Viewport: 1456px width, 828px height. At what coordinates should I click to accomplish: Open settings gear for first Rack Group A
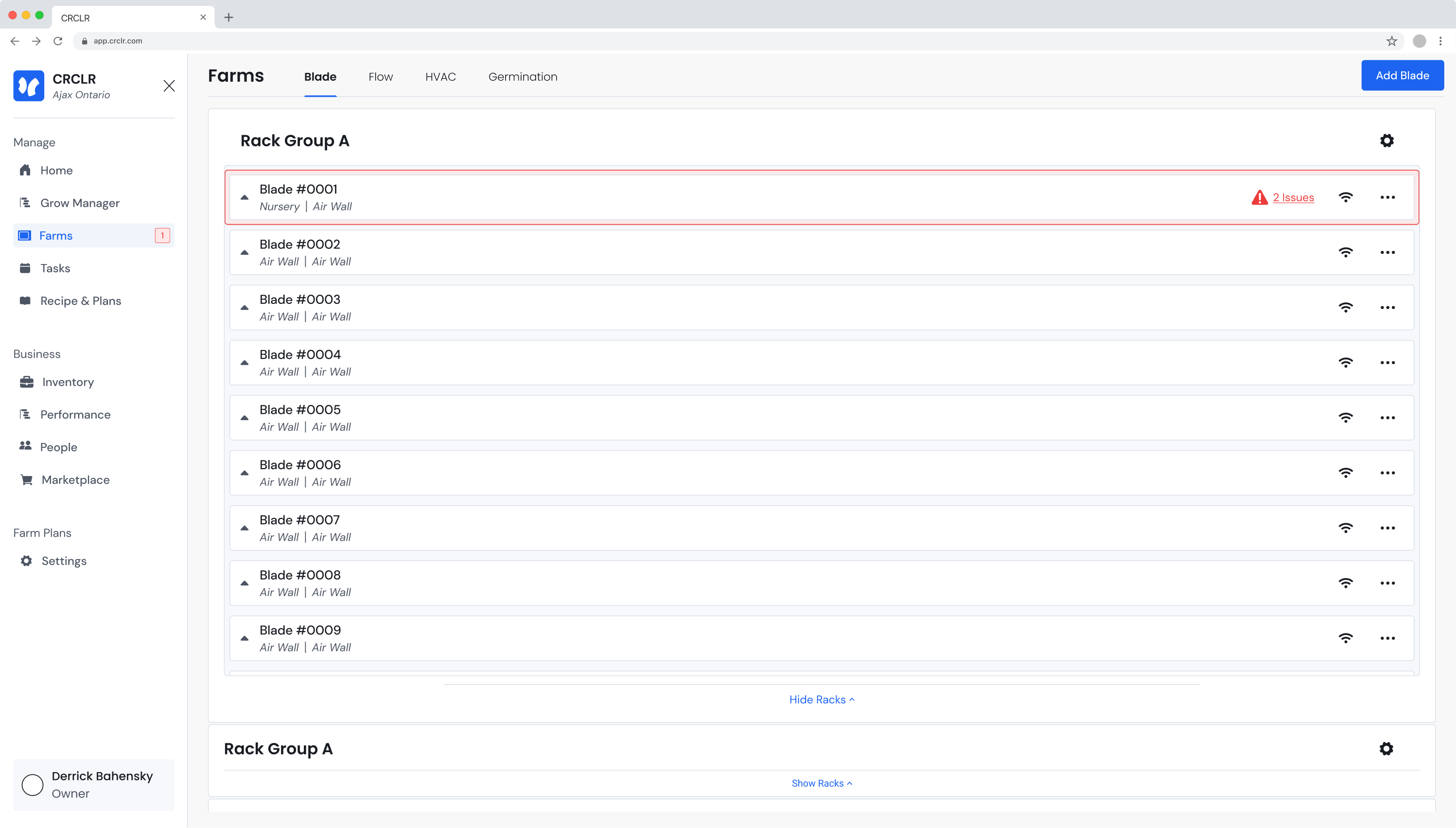click(x=1386, y=141)
